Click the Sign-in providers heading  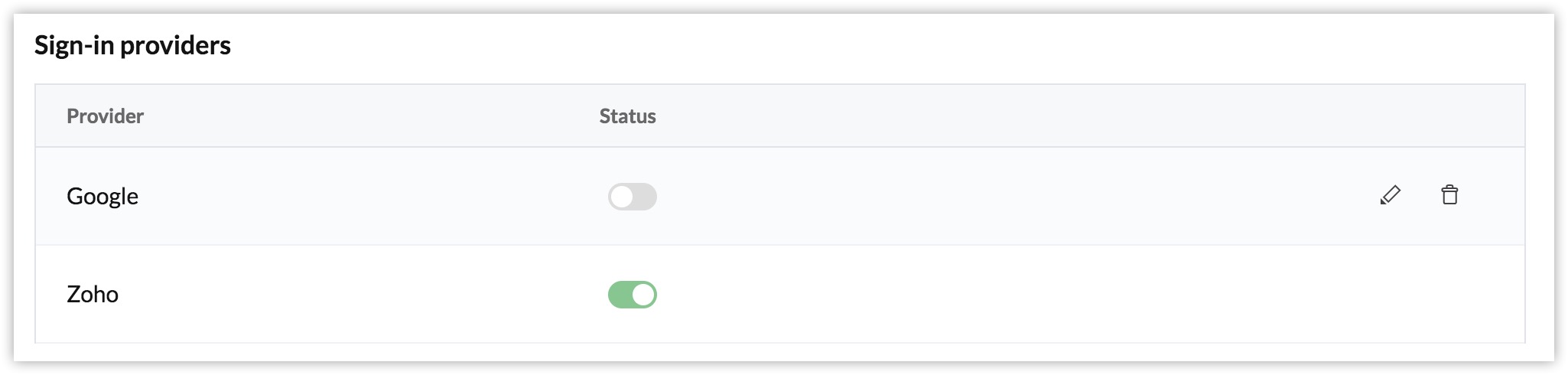click(x=132, y=46)
